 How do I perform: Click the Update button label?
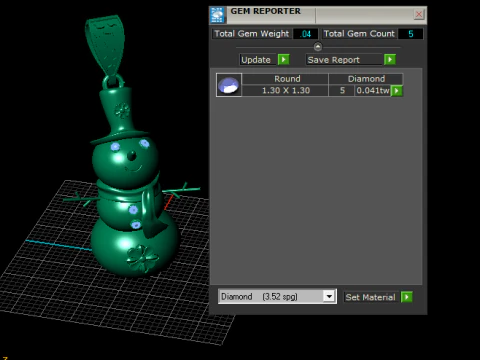tap(258, 60)
